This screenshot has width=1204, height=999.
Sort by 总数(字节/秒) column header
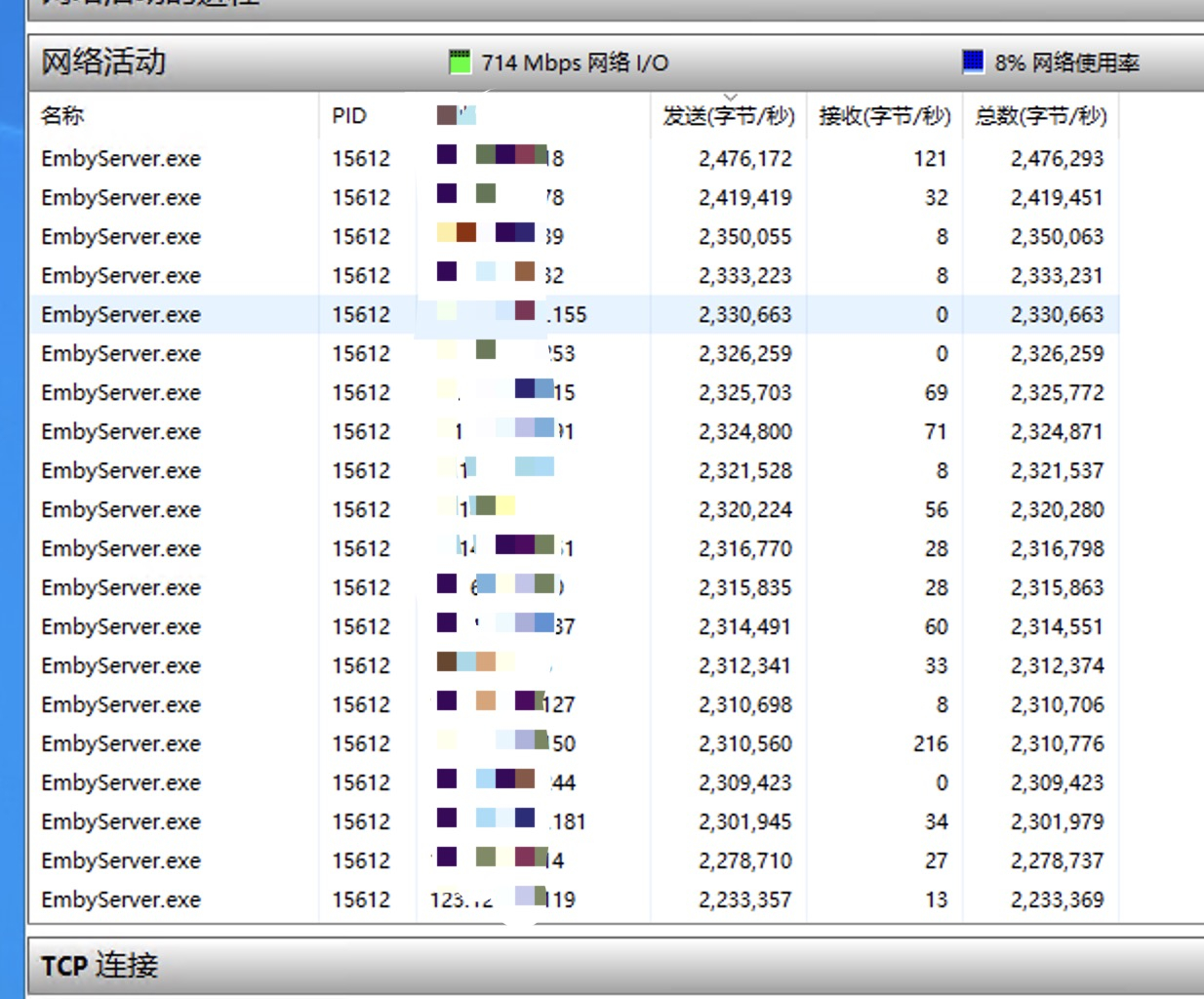click(1041, 116)
